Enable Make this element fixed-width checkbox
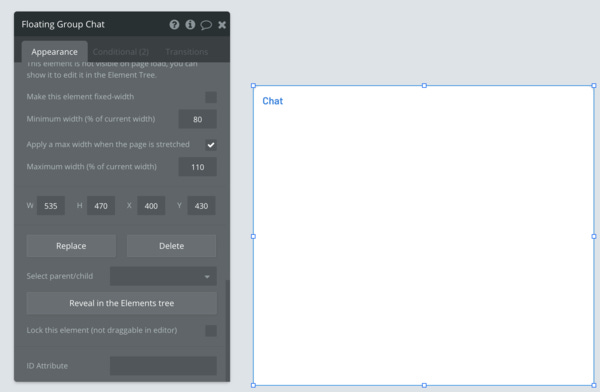The image size is (600, 392). click(x=211, y=97)
